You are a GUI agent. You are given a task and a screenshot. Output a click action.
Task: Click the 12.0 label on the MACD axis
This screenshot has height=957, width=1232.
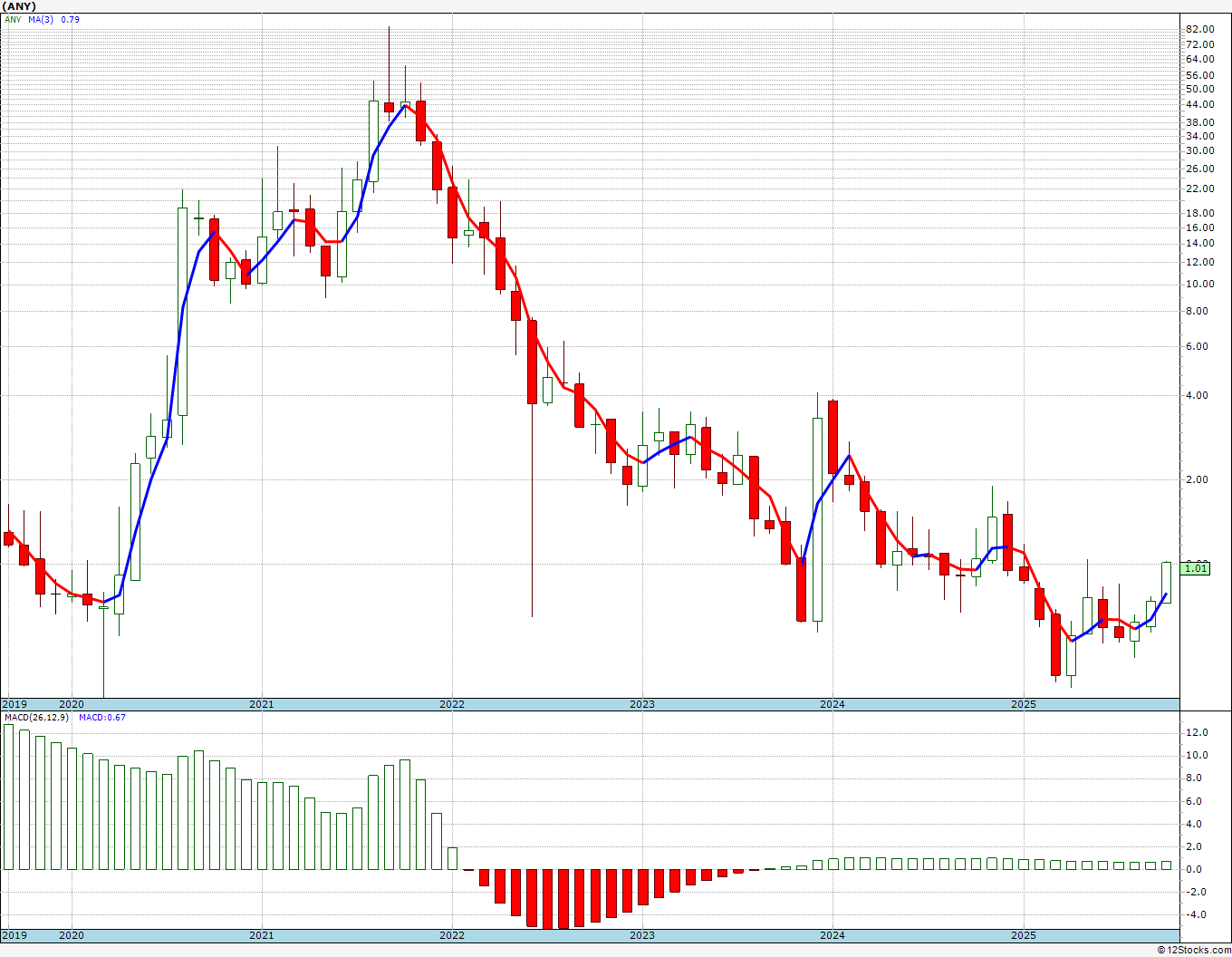click(1198, 733)
